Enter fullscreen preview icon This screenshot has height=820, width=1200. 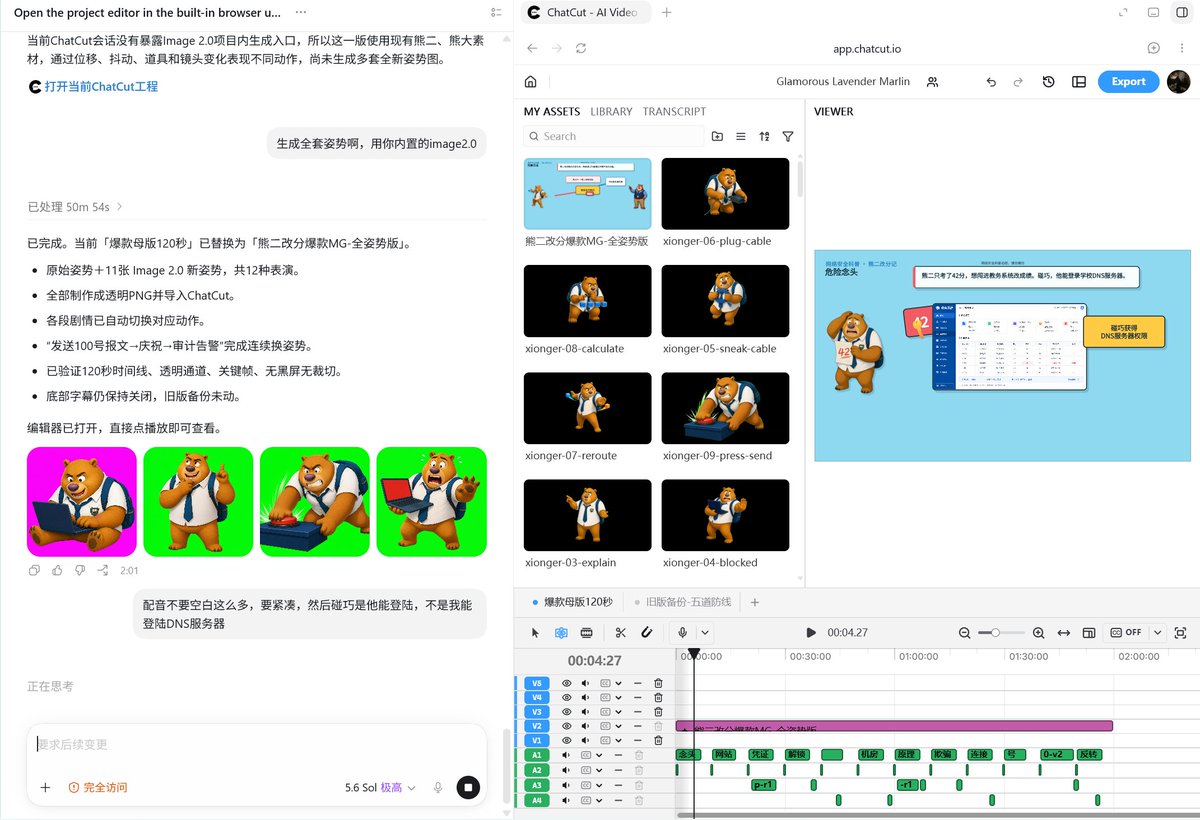pos(1180,633)
